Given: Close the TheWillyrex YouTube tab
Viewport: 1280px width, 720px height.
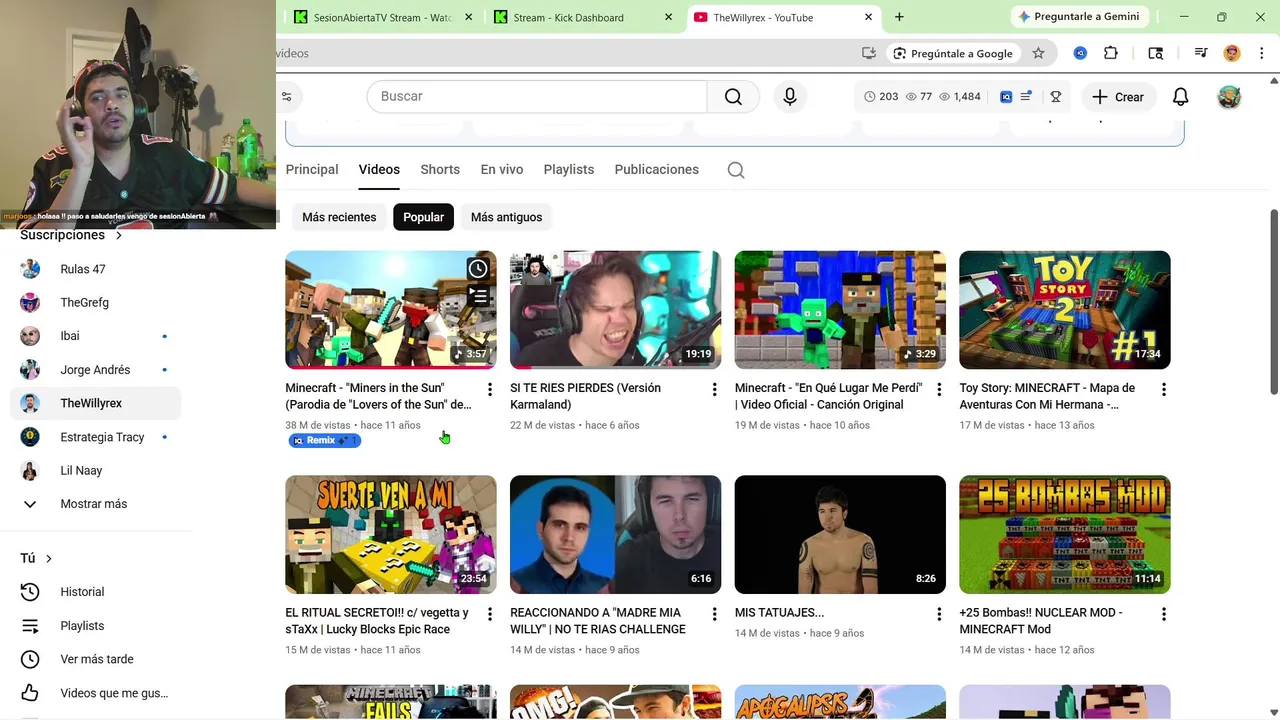Looking at the screenshot, I should pyautogui.click(x=868, y=17).
